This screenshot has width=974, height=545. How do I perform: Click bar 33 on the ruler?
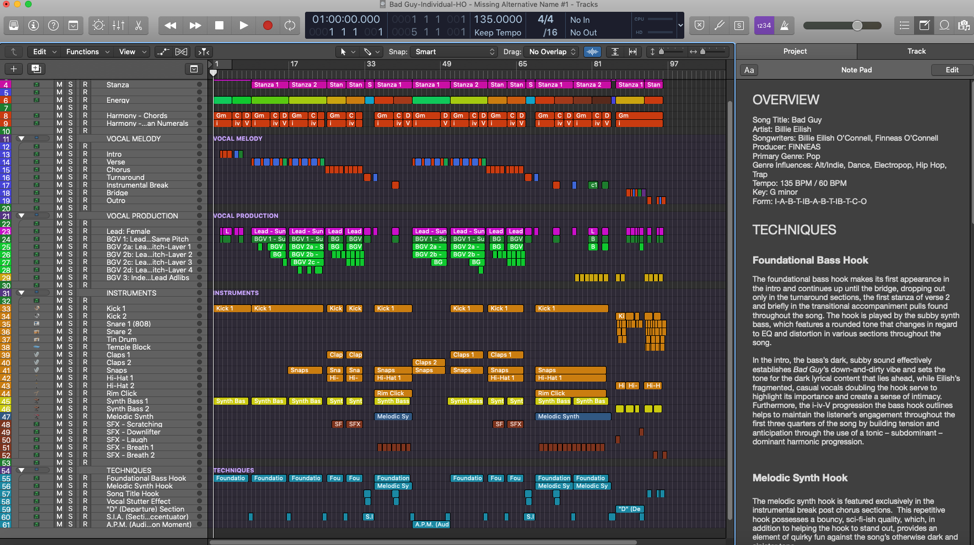(371, 64)
